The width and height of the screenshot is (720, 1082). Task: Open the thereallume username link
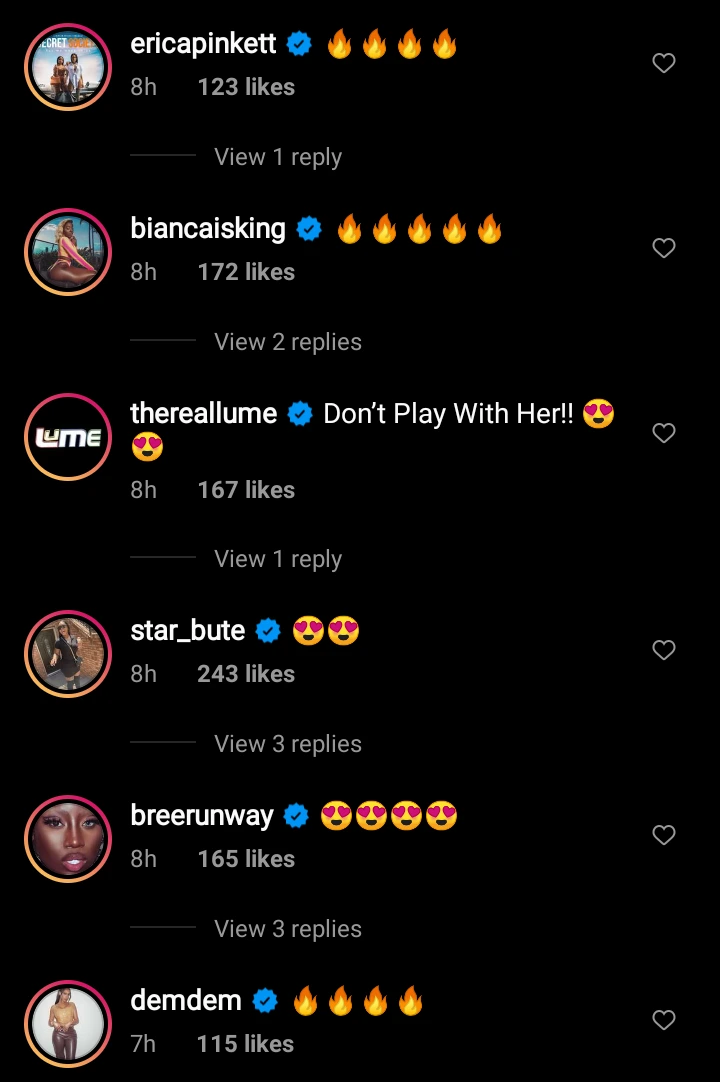pyautogui.click(x=204, y=413)
